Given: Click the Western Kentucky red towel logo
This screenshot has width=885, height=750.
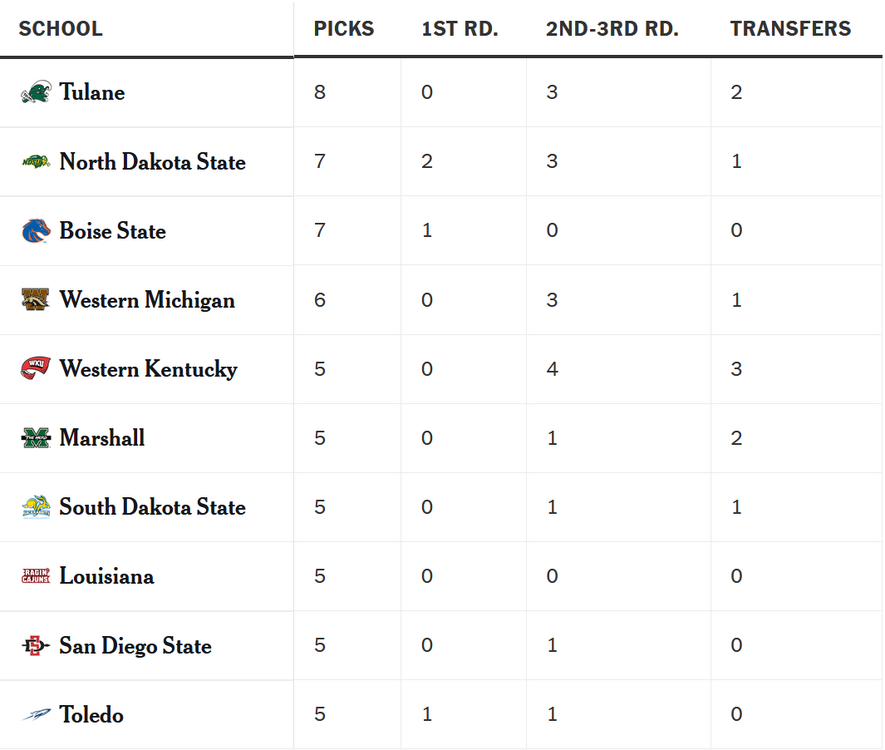Looking at the screenshot, I should click(x=36, y=369).
